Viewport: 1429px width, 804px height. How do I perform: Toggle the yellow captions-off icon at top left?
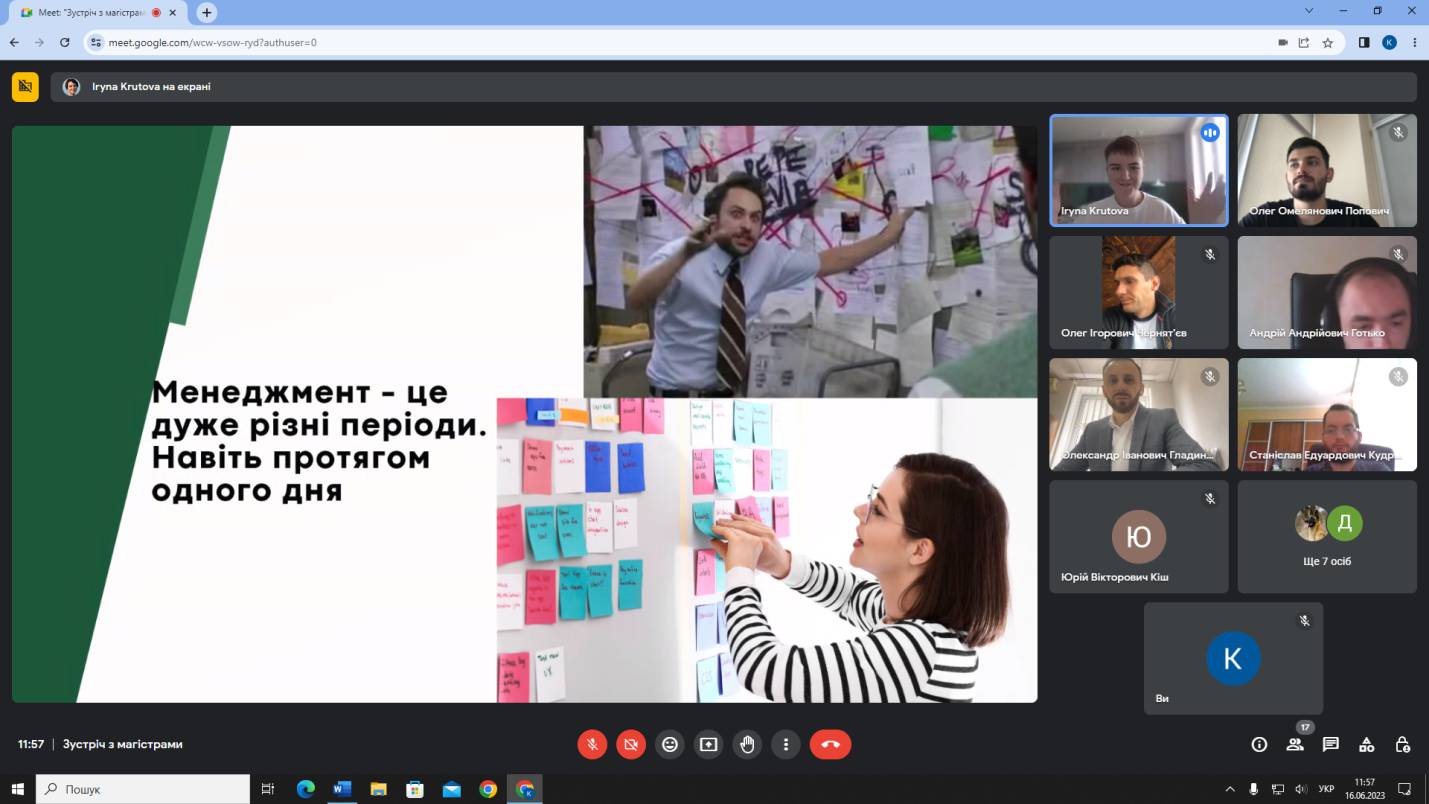(x=25, y=87)
